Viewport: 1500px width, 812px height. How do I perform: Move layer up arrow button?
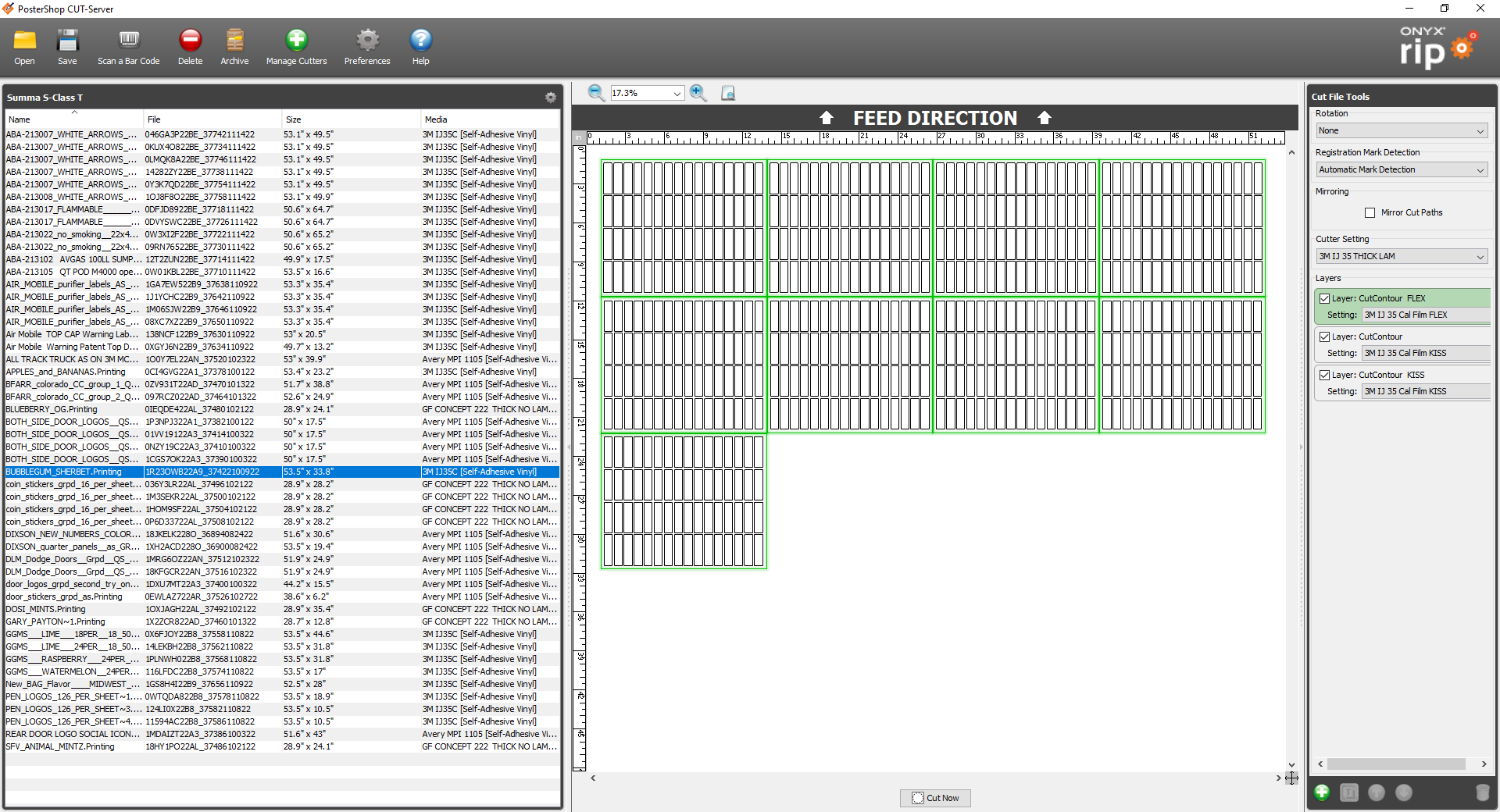(x=1377, y=792)
